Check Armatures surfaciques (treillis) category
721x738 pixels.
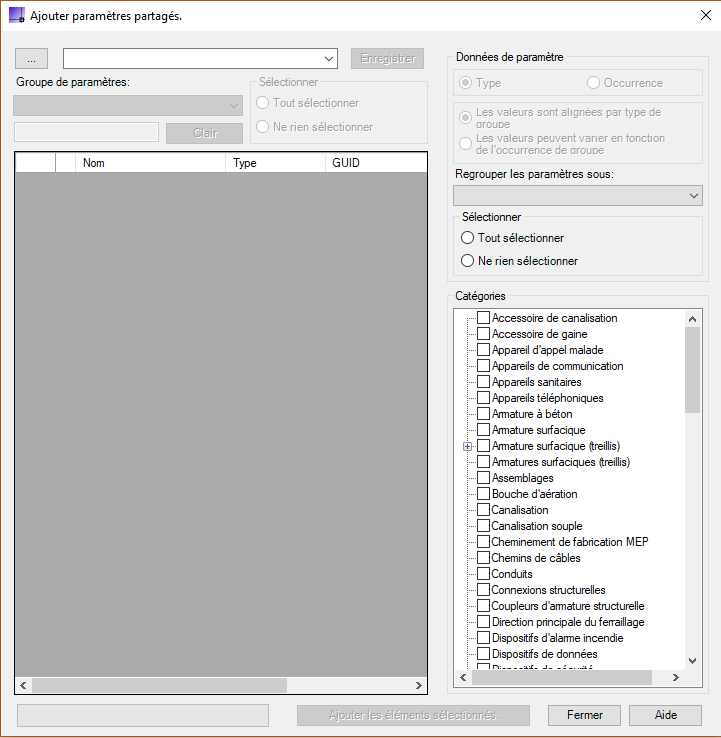[x=483, y=462]
